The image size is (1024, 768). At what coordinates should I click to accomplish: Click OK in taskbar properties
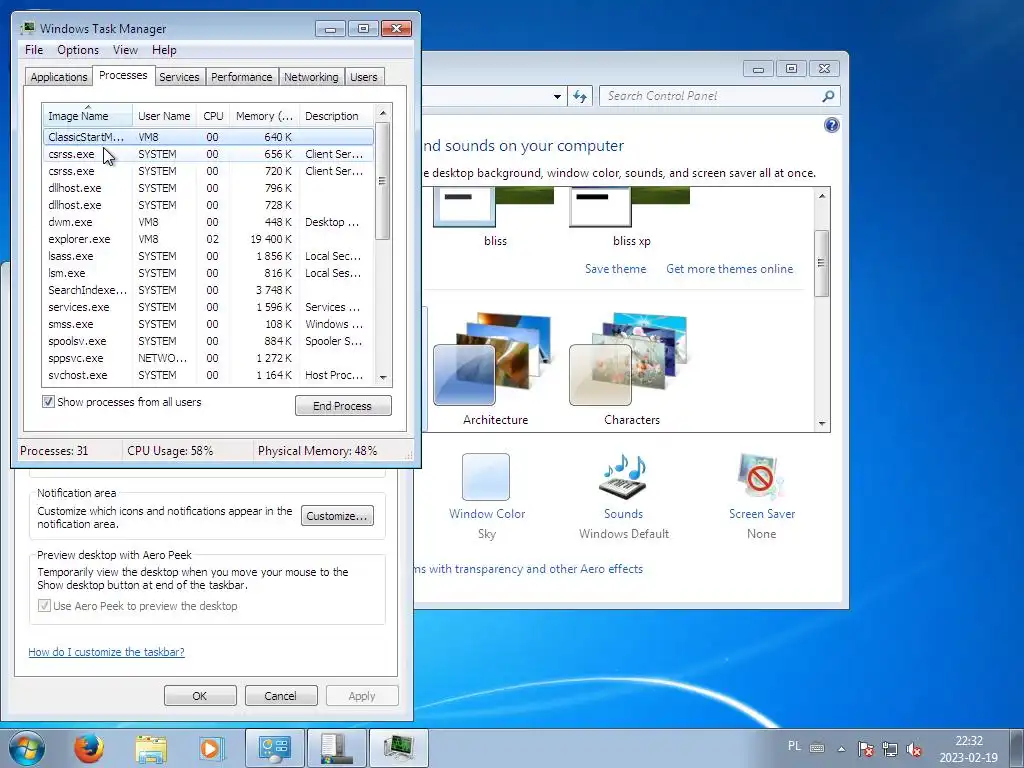200,696
